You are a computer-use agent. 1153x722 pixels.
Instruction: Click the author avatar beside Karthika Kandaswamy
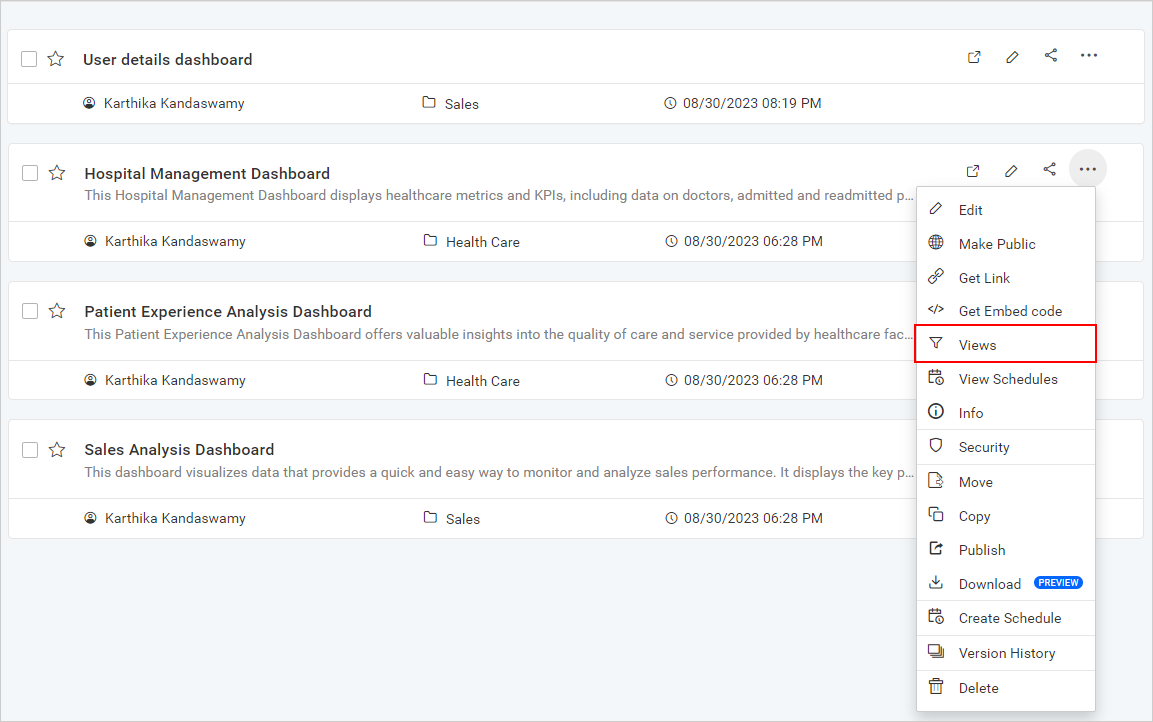[90, 102]
